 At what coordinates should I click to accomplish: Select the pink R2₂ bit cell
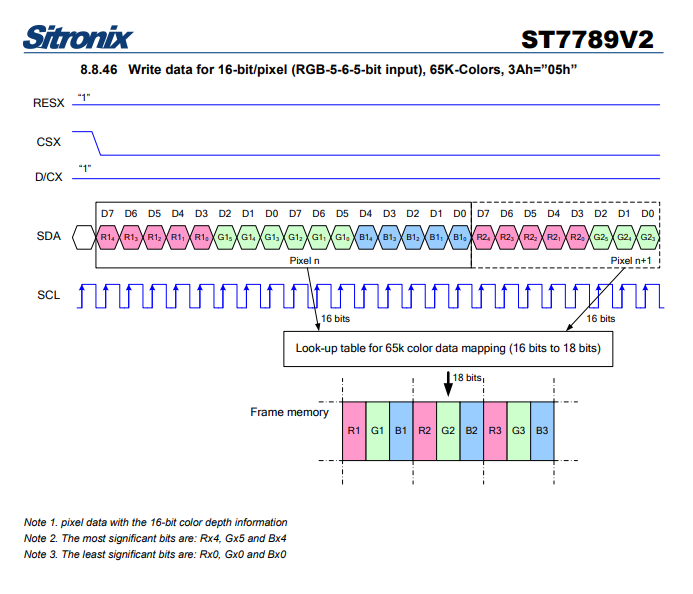[x=530, y=237]
